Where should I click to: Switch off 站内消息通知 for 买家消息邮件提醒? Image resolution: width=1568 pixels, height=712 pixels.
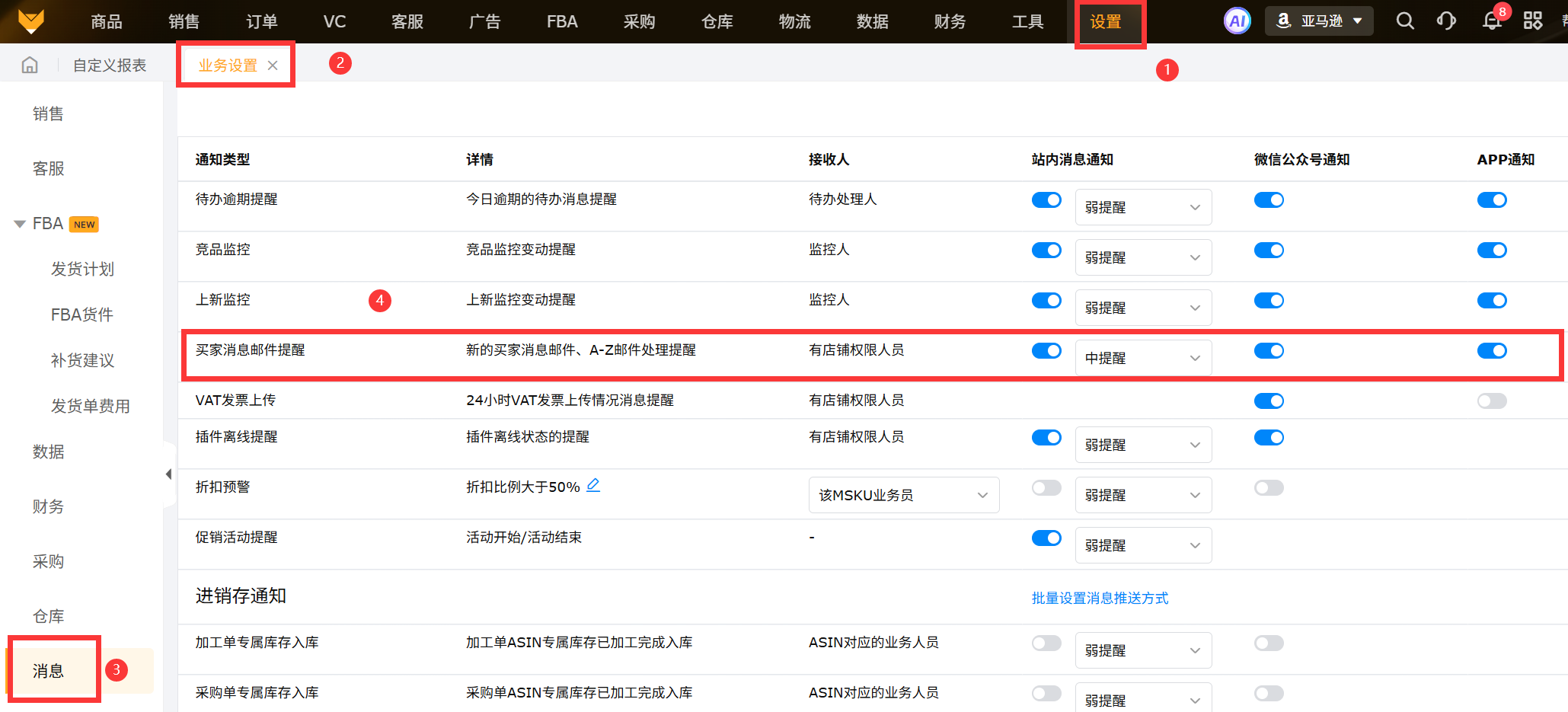1046,350
